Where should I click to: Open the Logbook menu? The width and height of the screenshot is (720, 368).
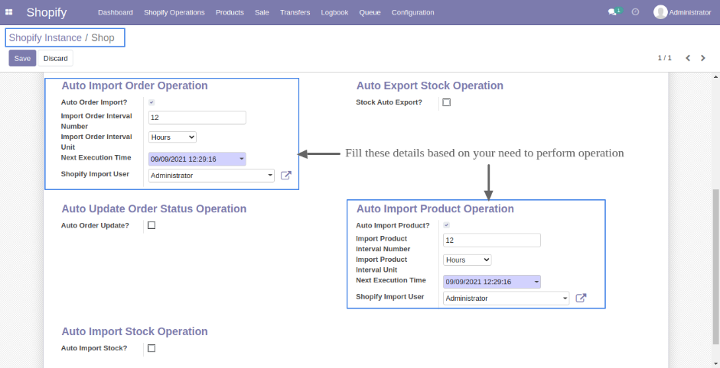(x=334, y=12)
